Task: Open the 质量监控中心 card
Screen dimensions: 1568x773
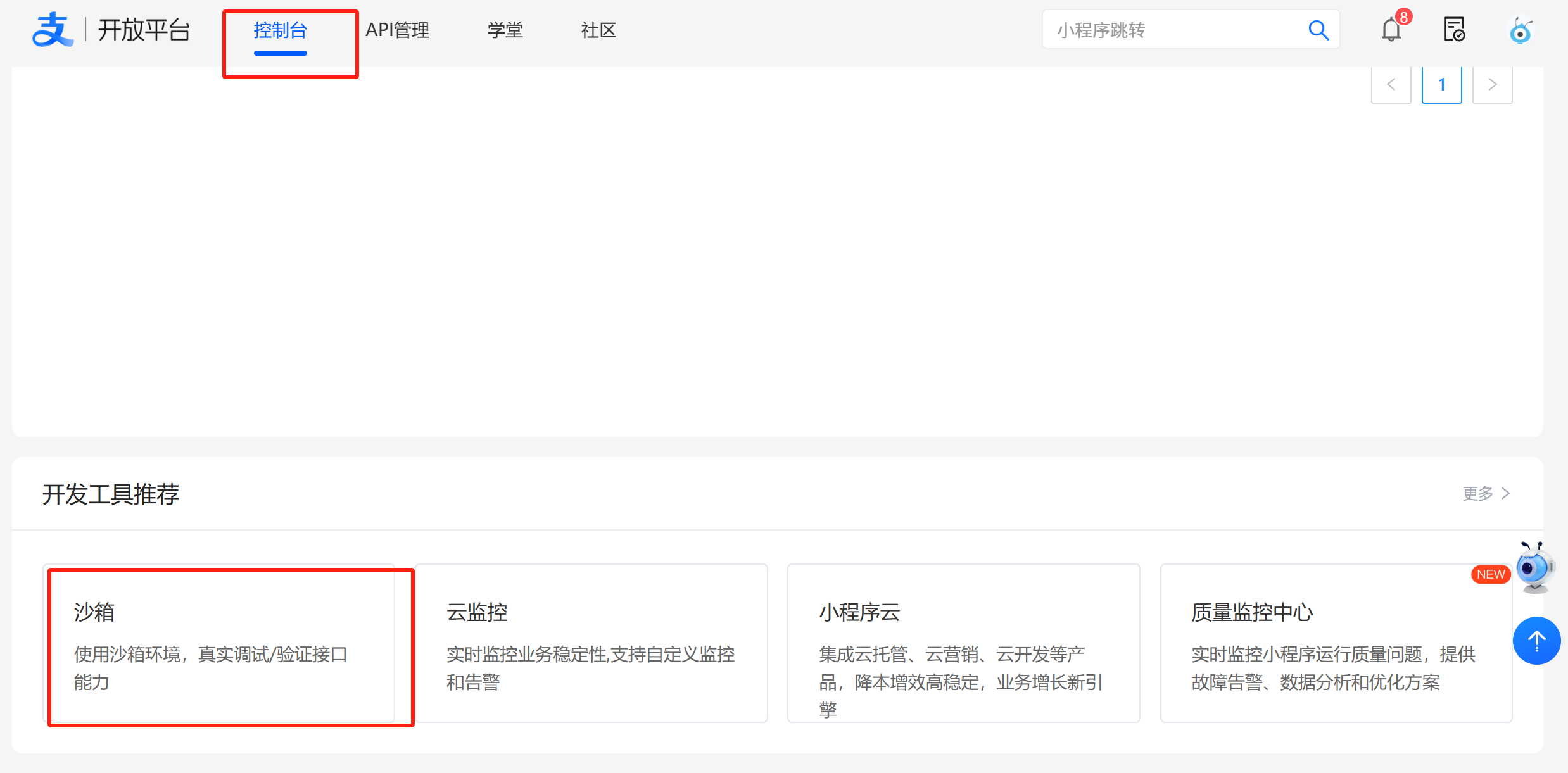Action: point(1336,643)
